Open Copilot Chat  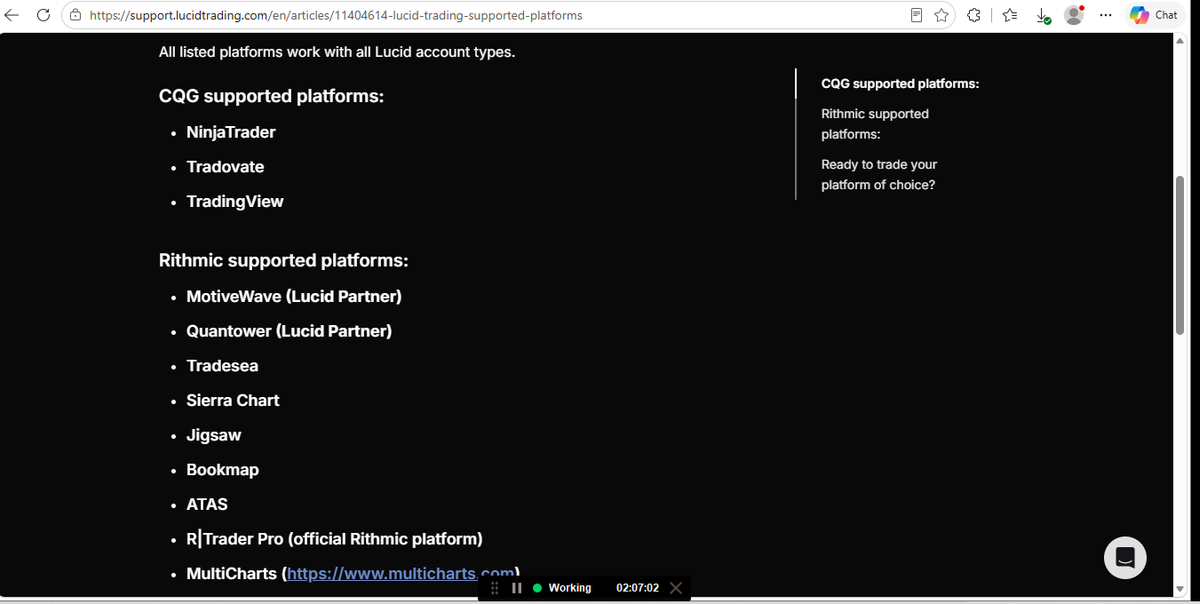pyautogui.click(x=1154, y=15)
